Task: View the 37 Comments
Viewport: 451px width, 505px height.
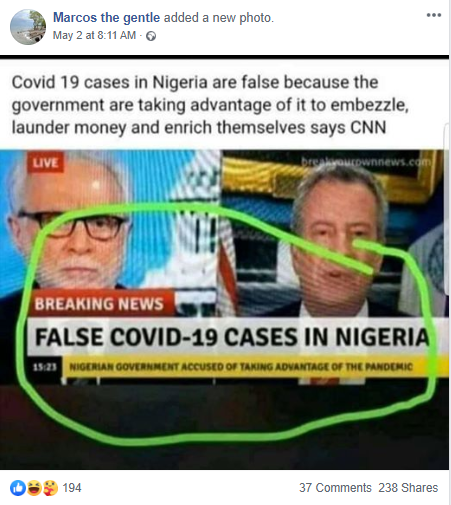Action: coord(335,488)
